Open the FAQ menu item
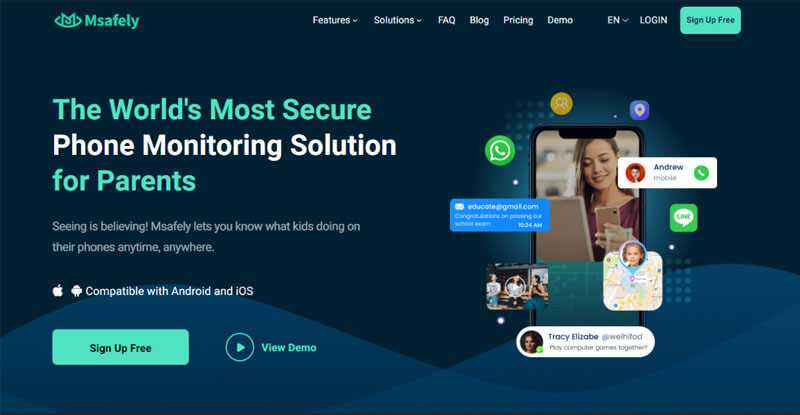 446,20
